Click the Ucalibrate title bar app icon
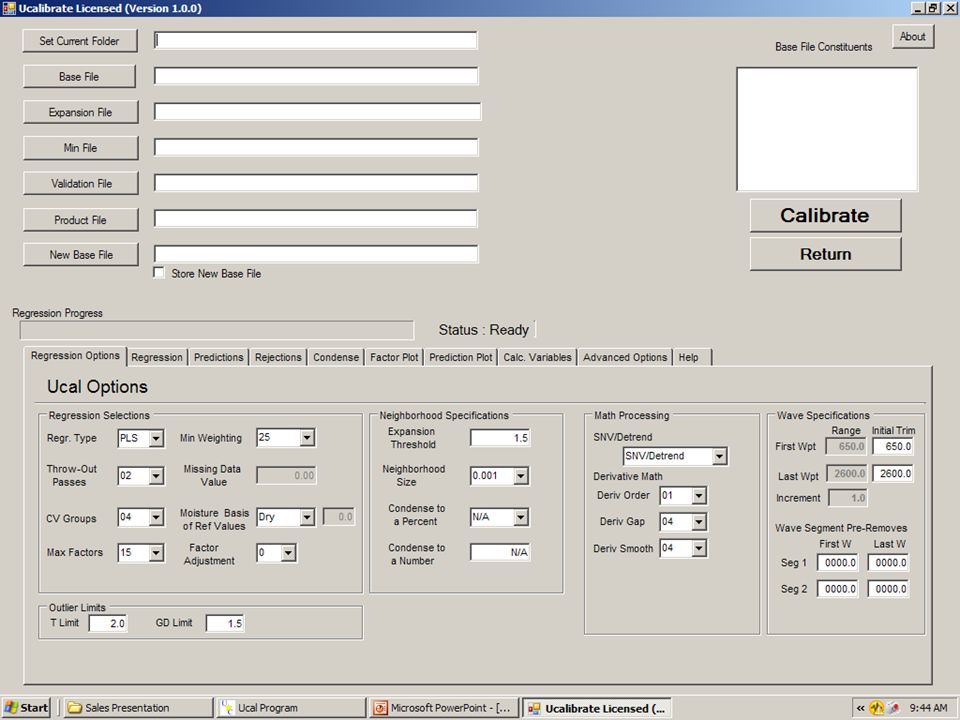Viewport: 960px width, 720px height. (x=9, y=8)
